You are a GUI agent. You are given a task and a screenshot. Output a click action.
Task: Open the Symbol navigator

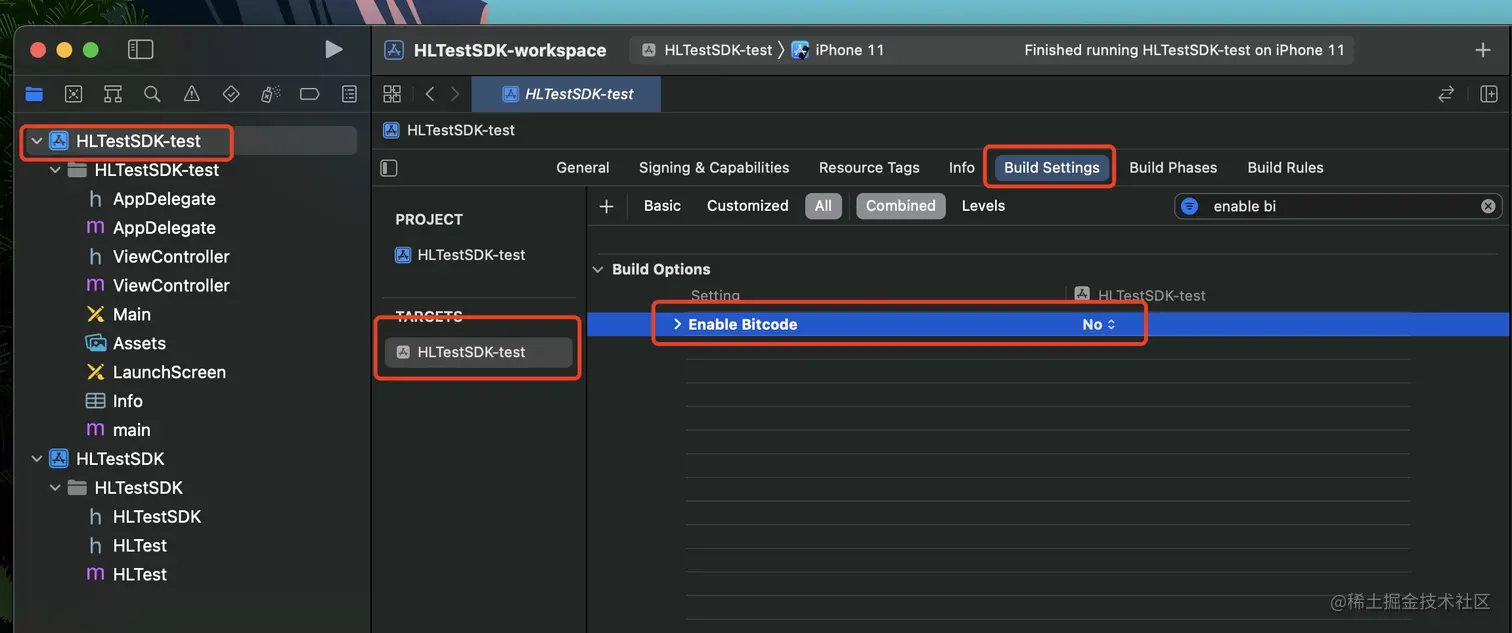[x=113, y=94]
